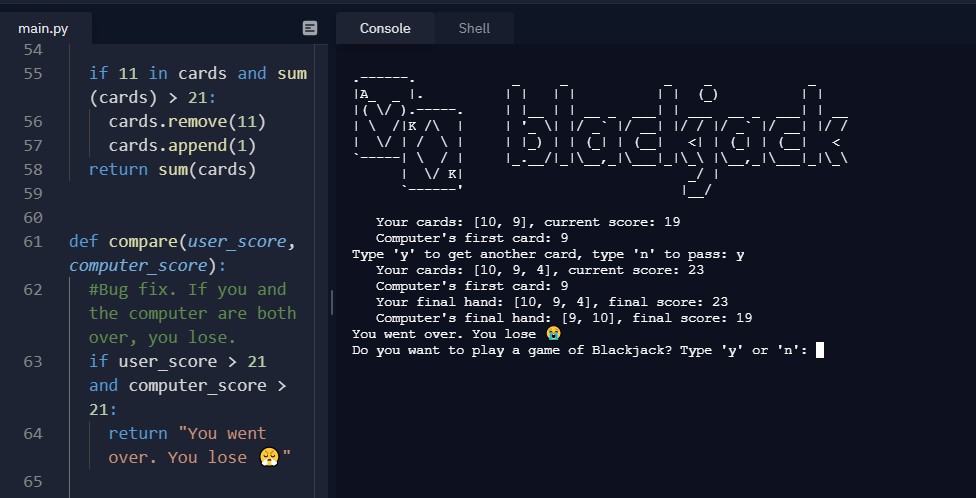The height and width of the screenshot is (498, 976).
Task: Click the code 'if 11 in cards and sum'
Action: click(198, 73)
